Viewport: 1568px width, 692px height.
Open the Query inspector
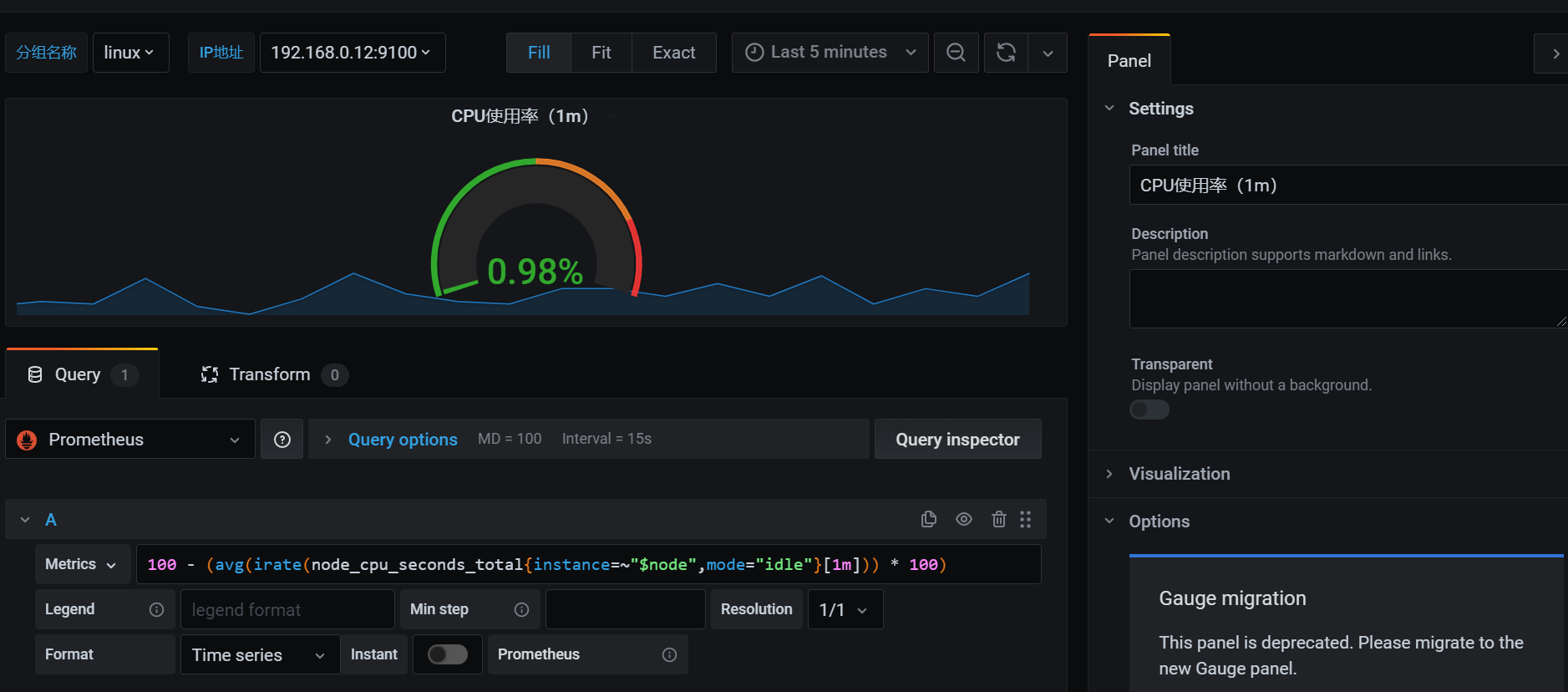[958, 440]
